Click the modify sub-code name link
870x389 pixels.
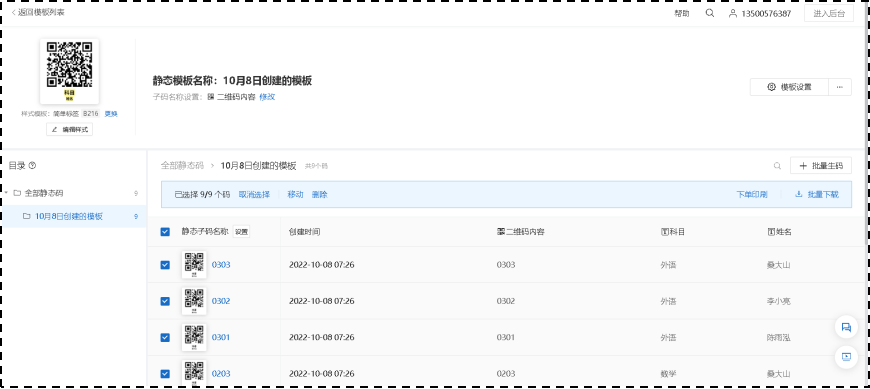click(267, 97)
